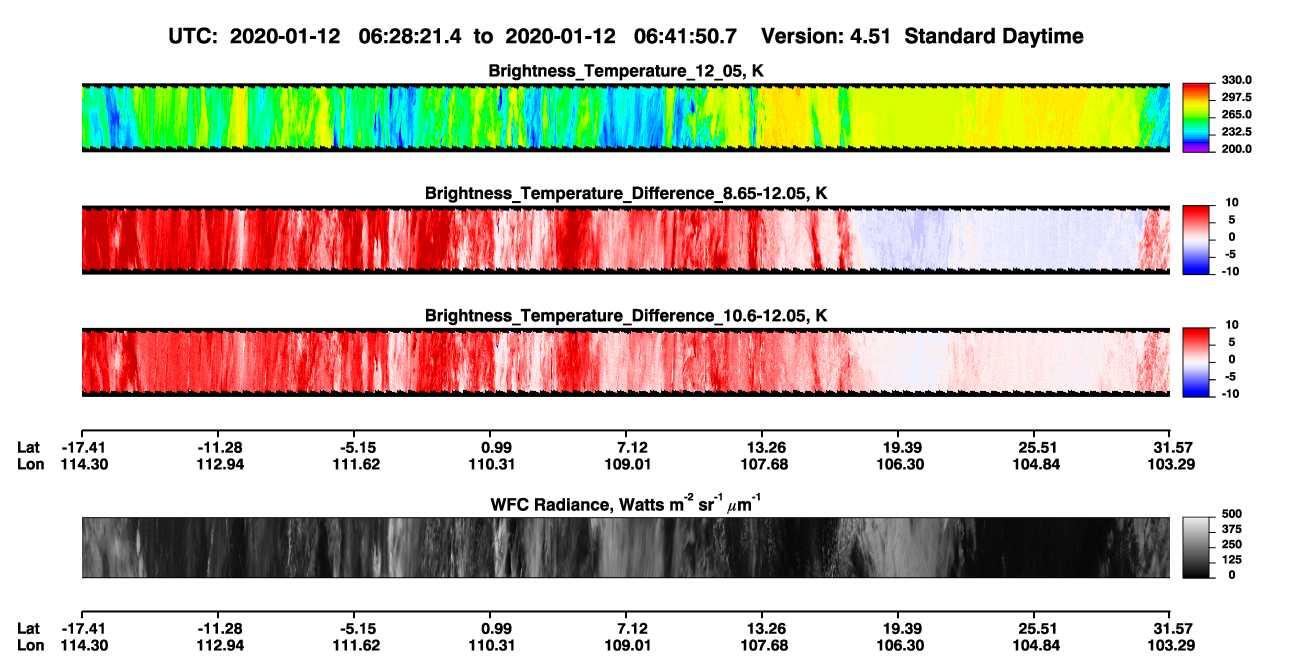
Task: Select the 375 label on the WFC colorbar
Action: [x=1230, y=529]
